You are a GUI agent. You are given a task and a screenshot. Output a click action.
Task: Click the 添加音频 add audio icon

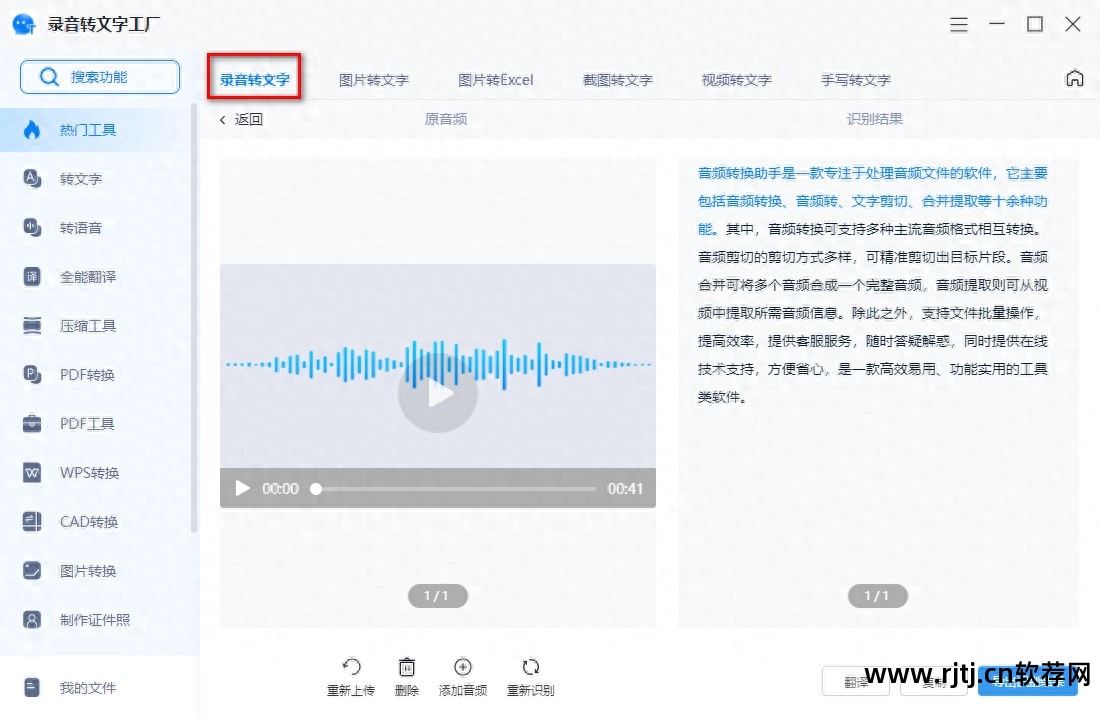462,676
